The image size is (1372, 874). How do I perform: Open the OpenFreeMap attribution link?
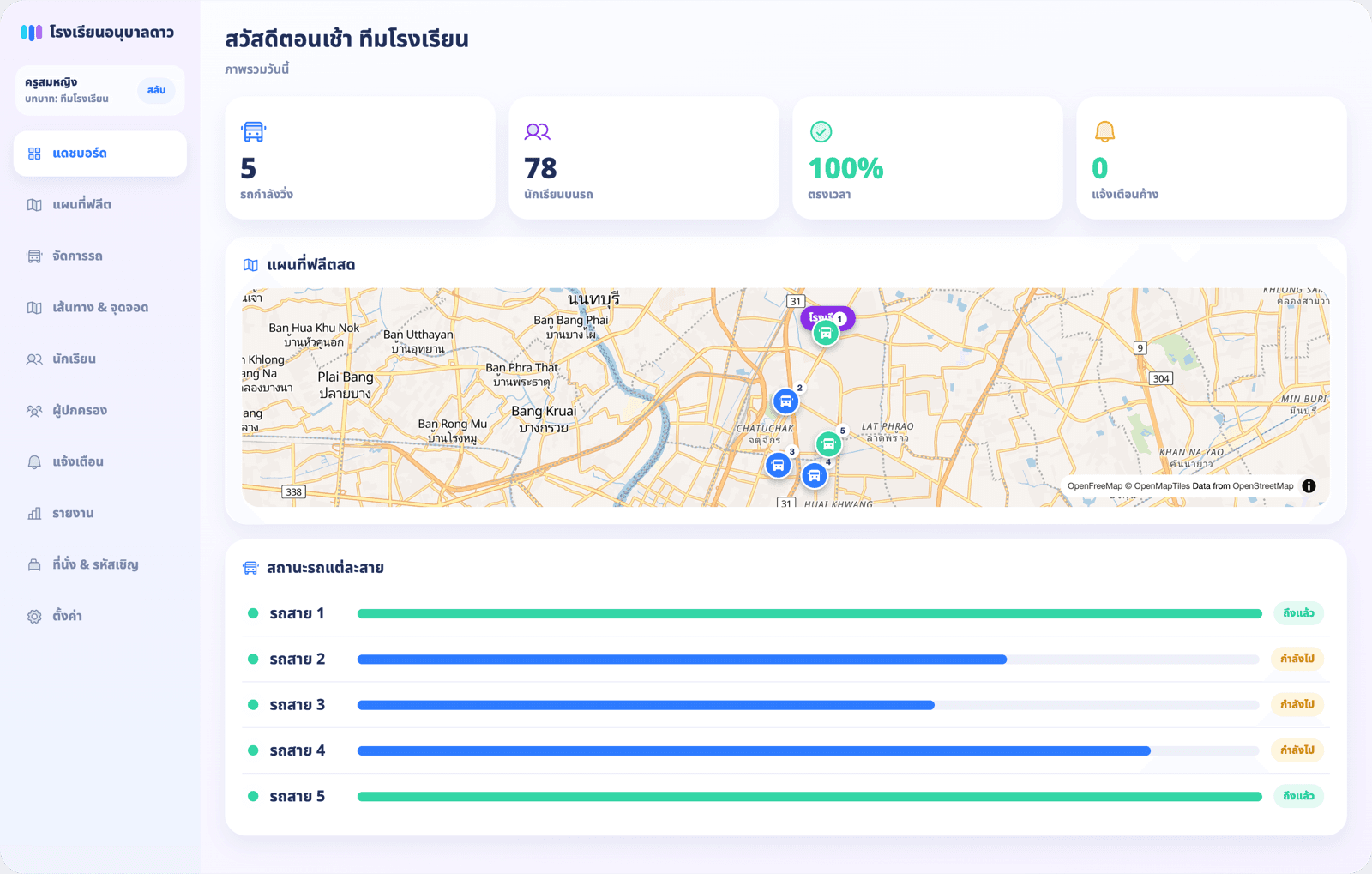pos(1095,486)
